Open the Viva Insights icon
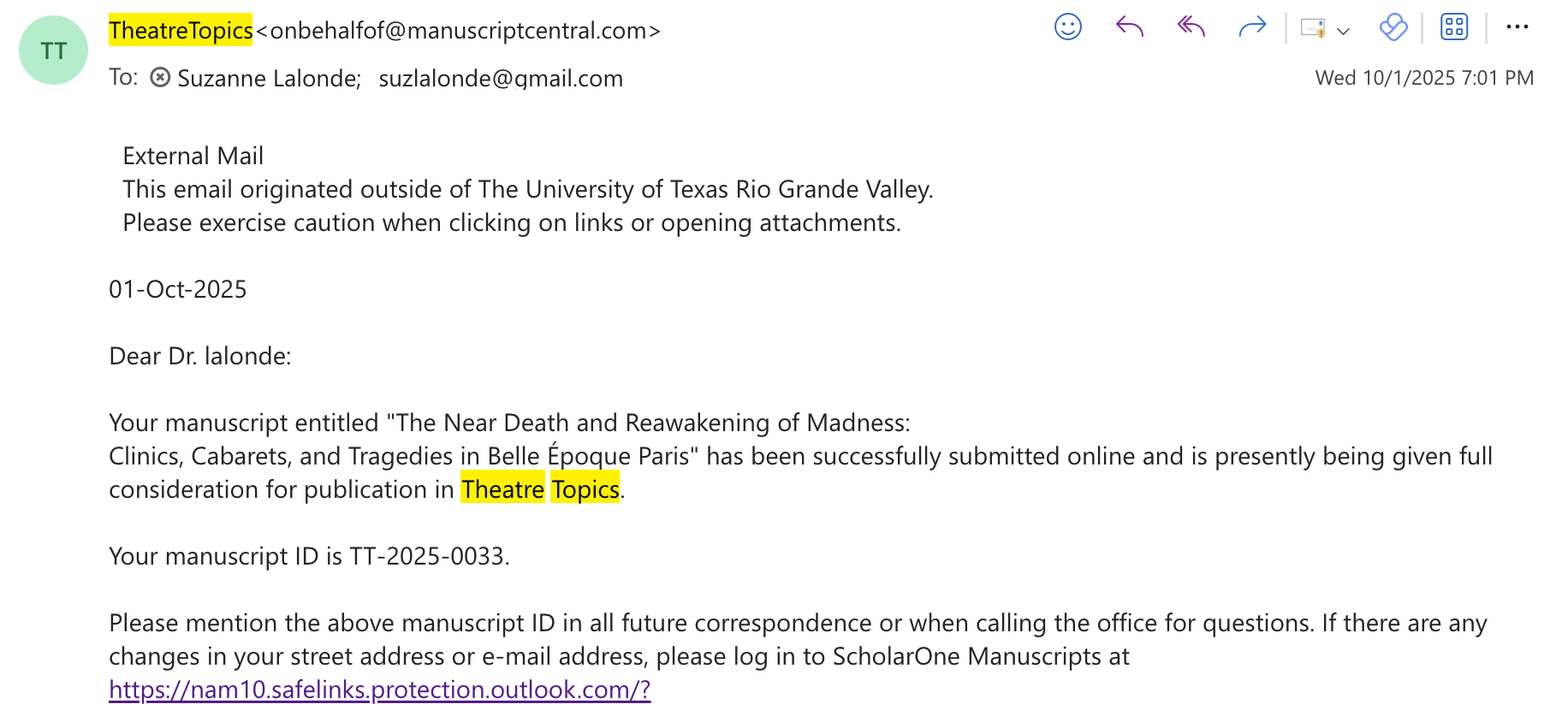 click(1393, 27)
